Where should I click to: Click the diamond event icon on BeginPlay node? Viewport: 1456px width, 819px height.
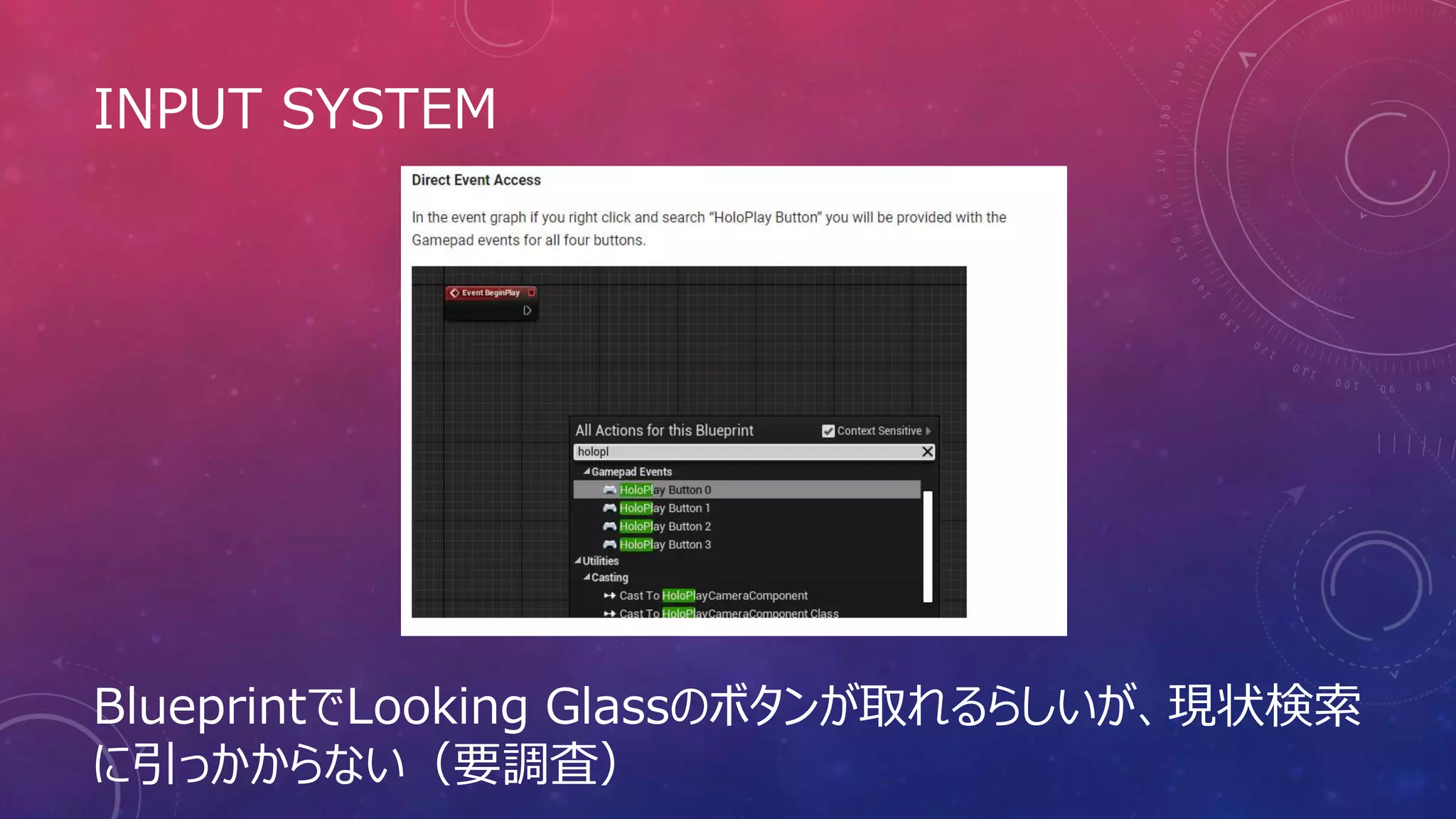tap(454, 293)
